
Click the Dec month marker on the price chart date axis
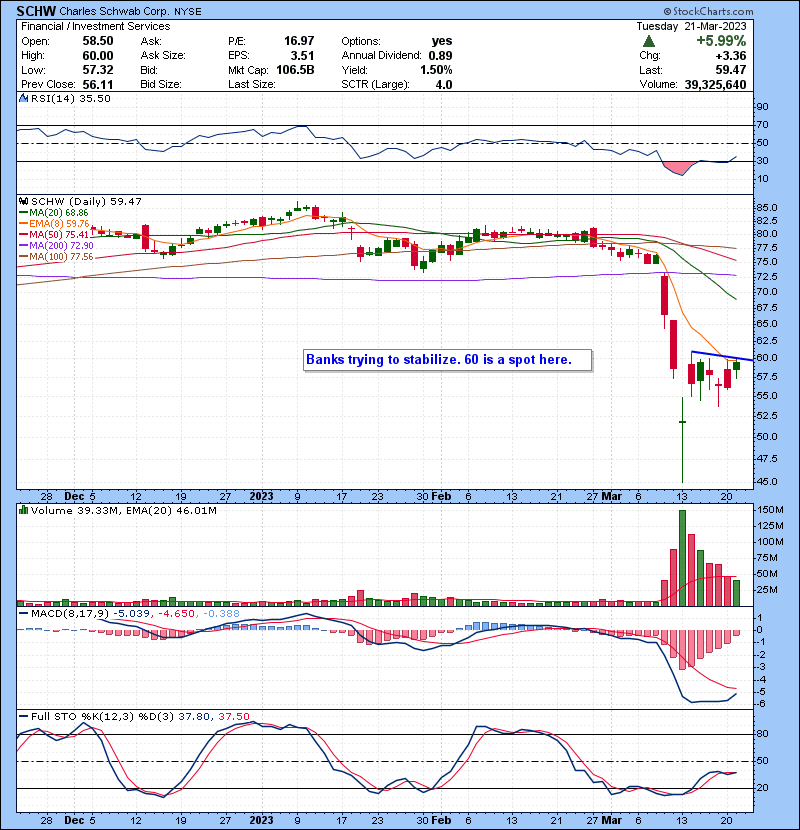click(74, 497)
